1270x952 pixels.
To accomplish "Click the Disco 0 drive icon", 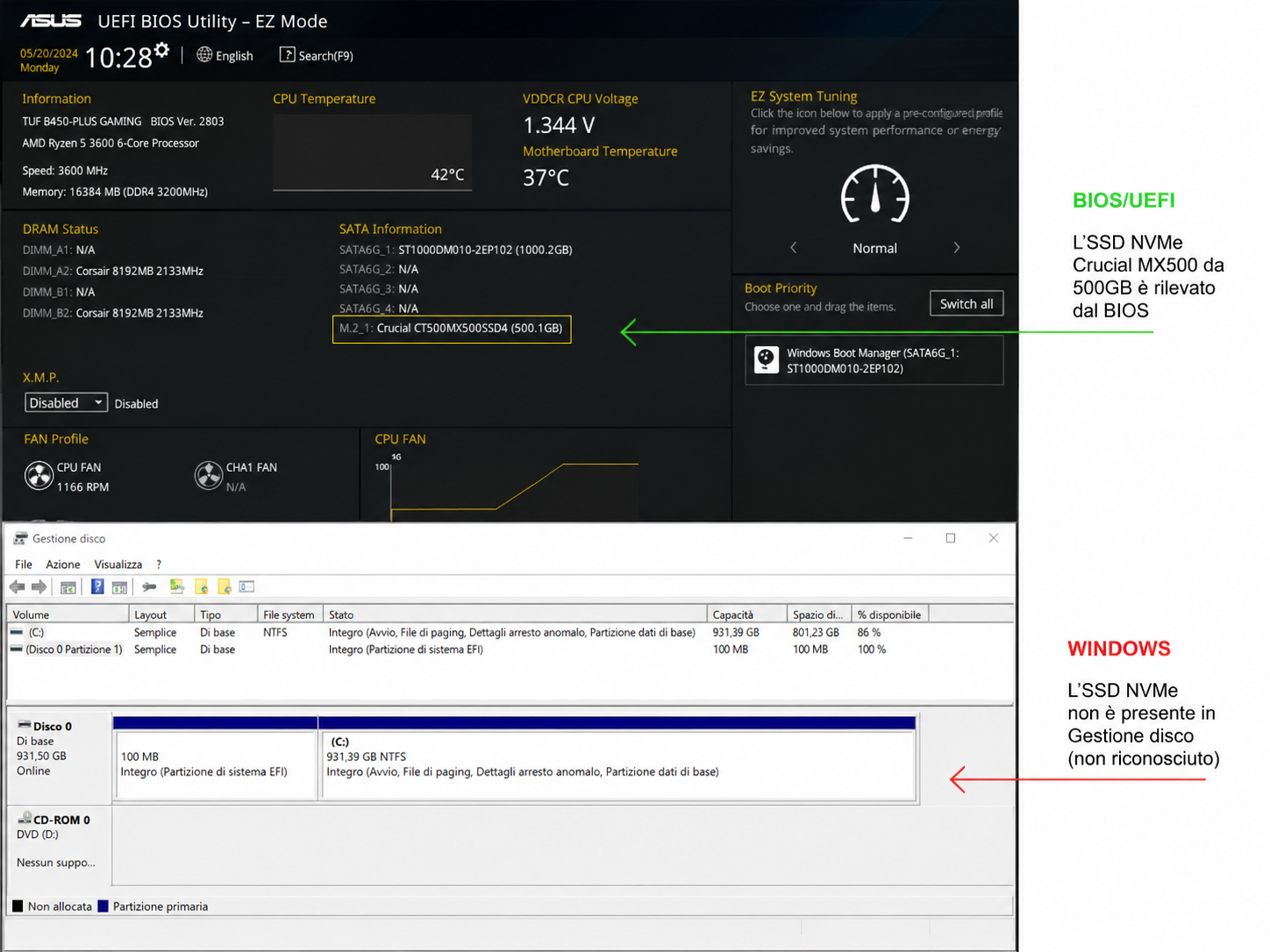I will tap(25, 725).
